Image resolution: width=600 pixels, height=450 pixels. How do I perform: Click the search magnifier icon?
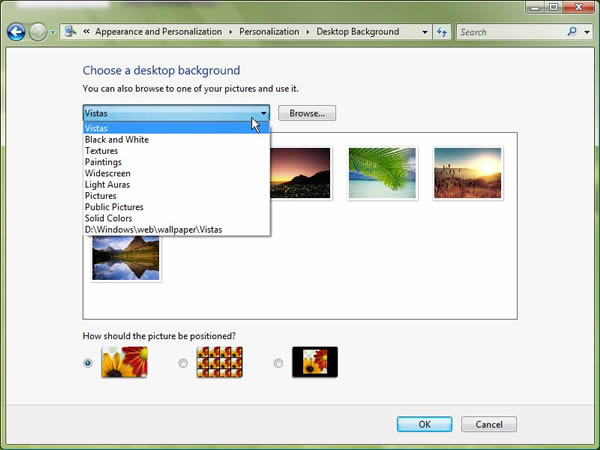pyautogui.click(x=572, y=31)
